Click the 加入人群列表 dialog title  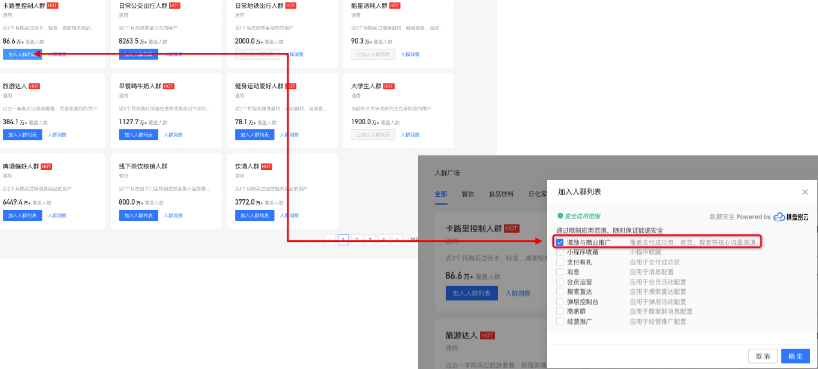click(580, 192)
